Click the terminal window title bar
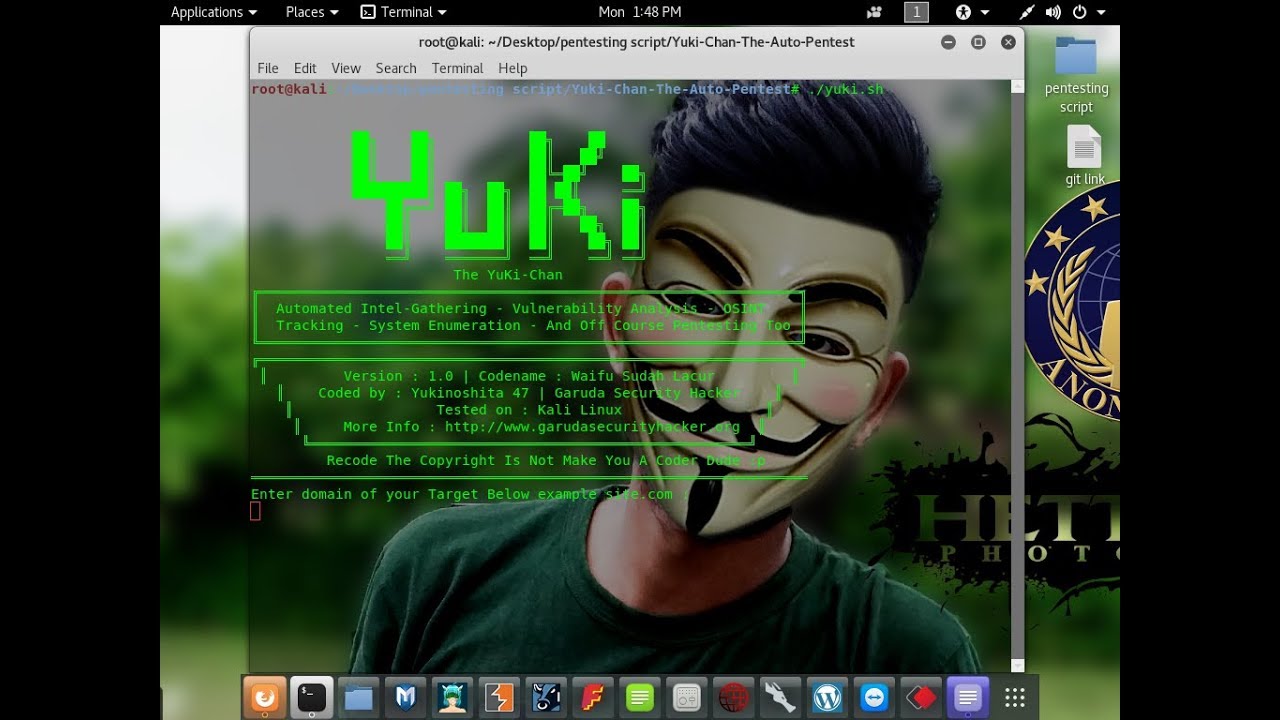Image resolution: width=1280 pixels, height=720 pixels. tap(636, 42)
